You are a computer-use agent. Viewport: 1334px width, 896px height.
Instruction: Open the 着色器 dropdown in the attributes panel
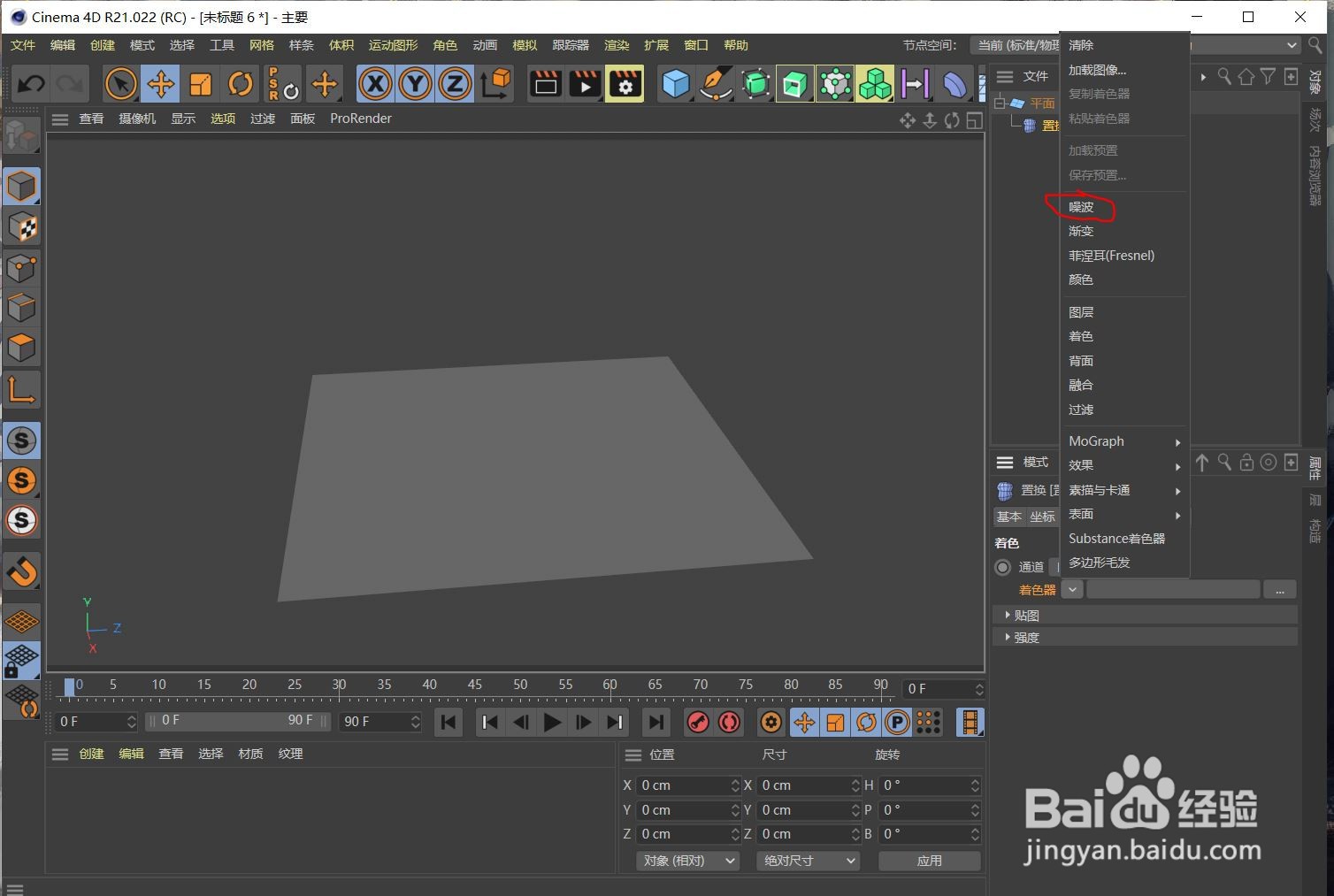[1071, 589]
